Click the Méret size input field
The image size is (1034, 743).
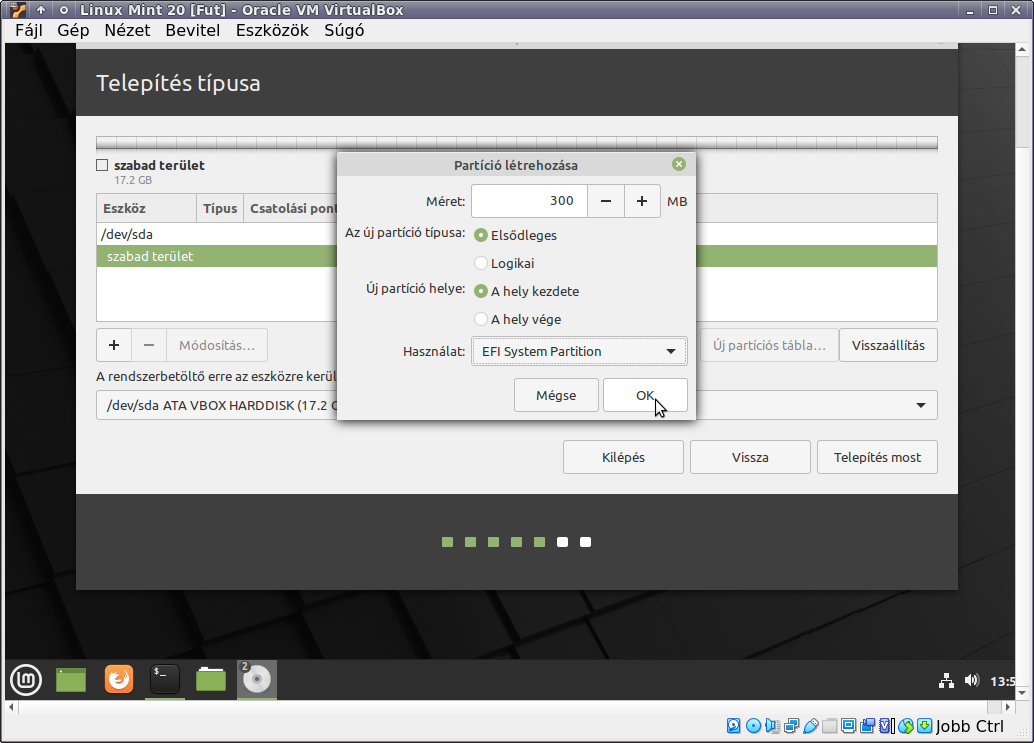click(530, 201)
